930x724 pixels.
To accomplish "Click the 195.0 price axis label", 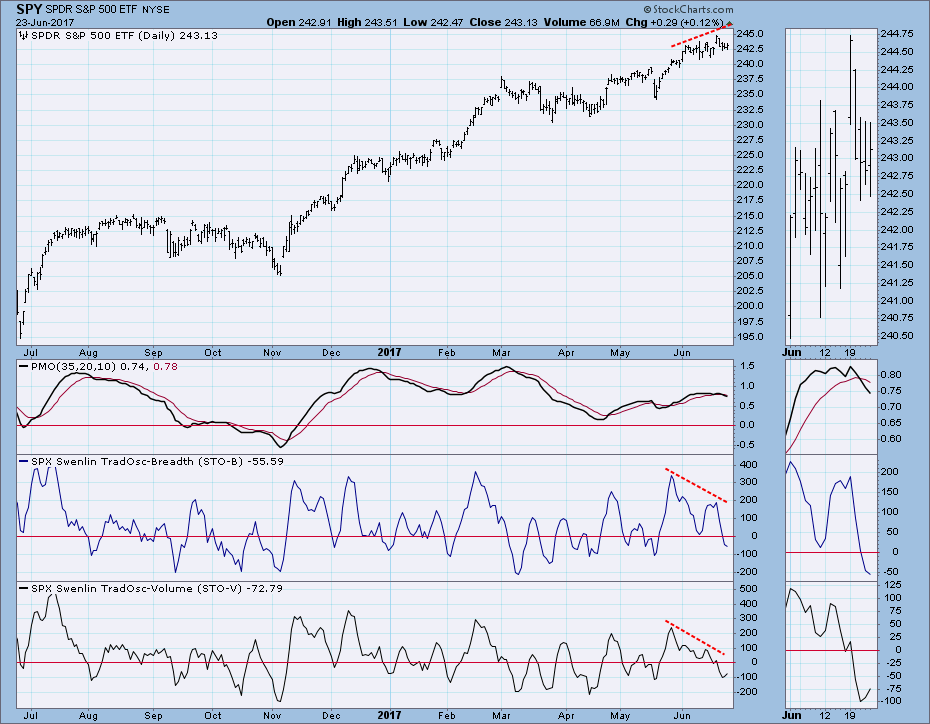I will click(750, 337).
